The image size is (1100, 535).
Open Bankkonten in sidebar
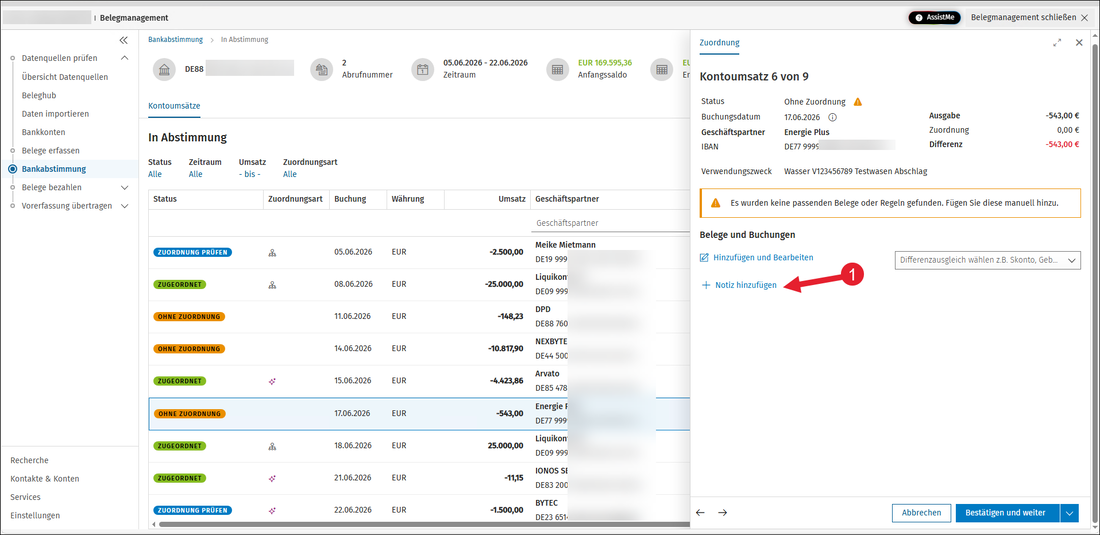(x=43, y=132)
